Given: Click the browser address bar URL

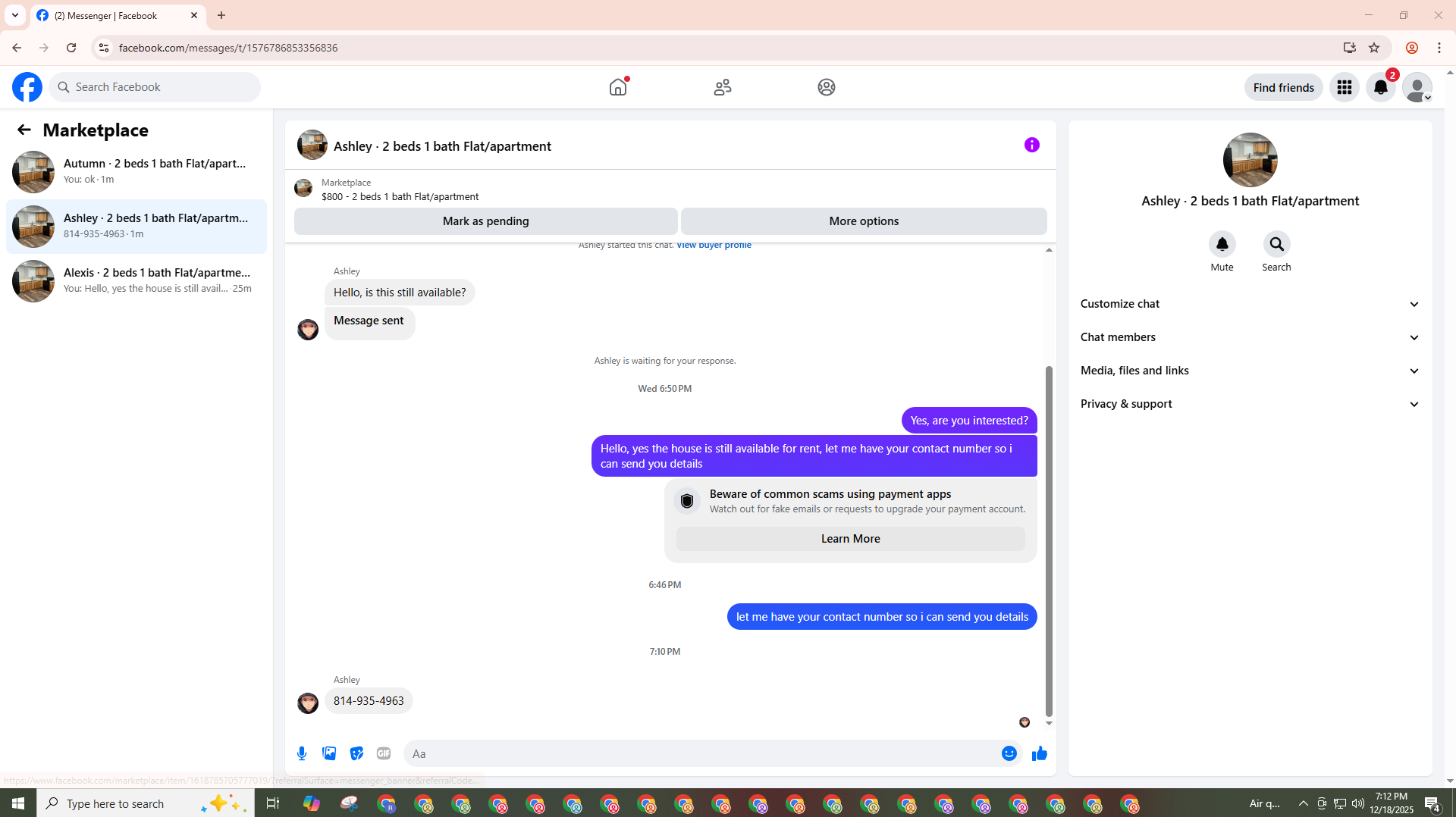Looking at the screenshot, I should point(228,48).
